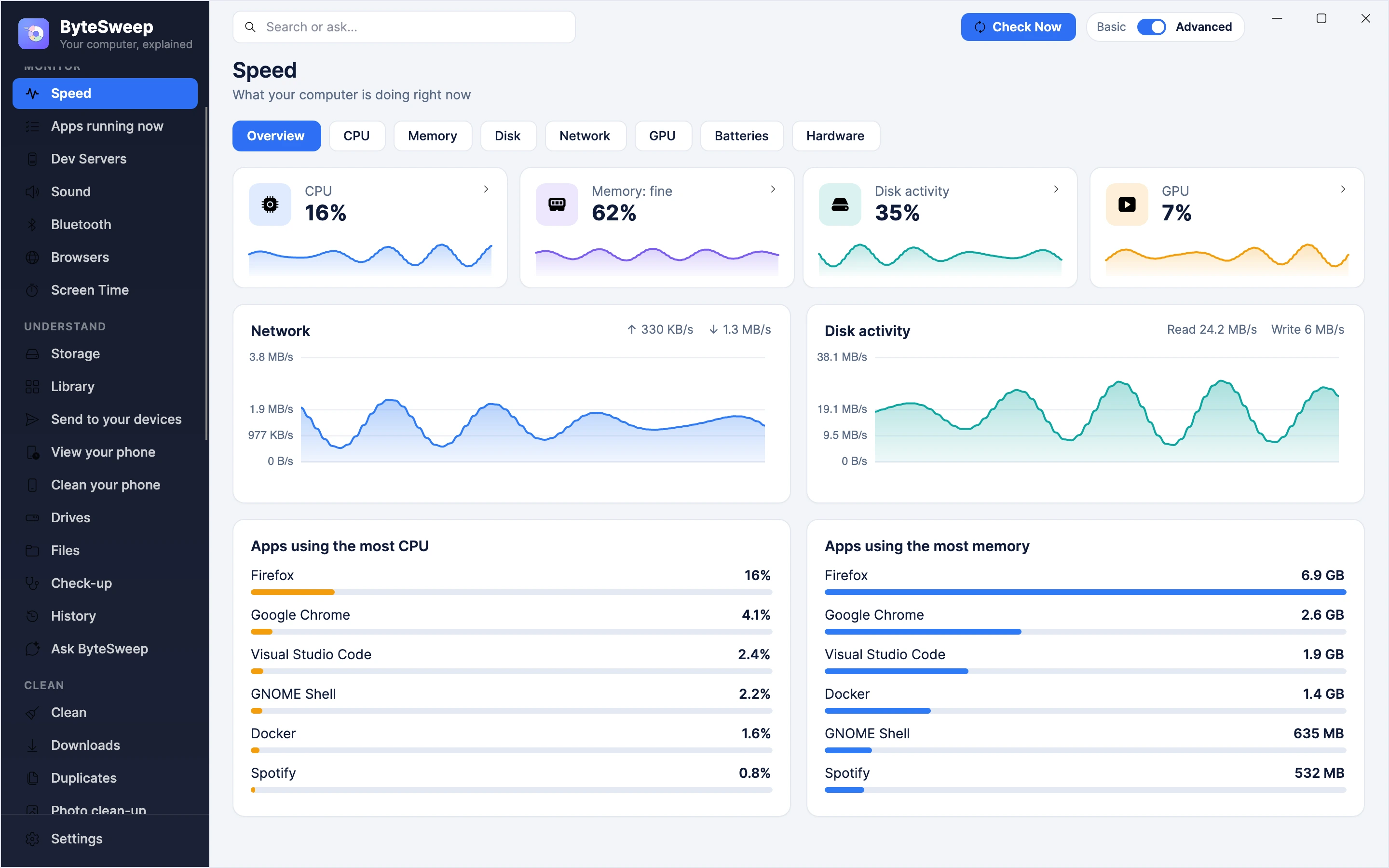The height and width of the screenshot is (868, 1389).
Task: Open the Memory tab
Action: (433, 136)
